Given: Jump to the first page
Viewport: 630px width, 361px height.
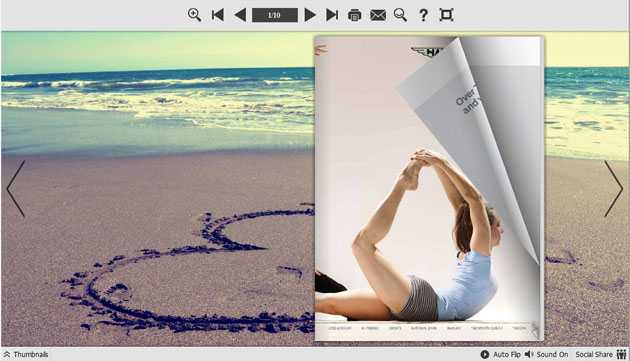Looking at the screenshot, I should (x=217, y=15).
